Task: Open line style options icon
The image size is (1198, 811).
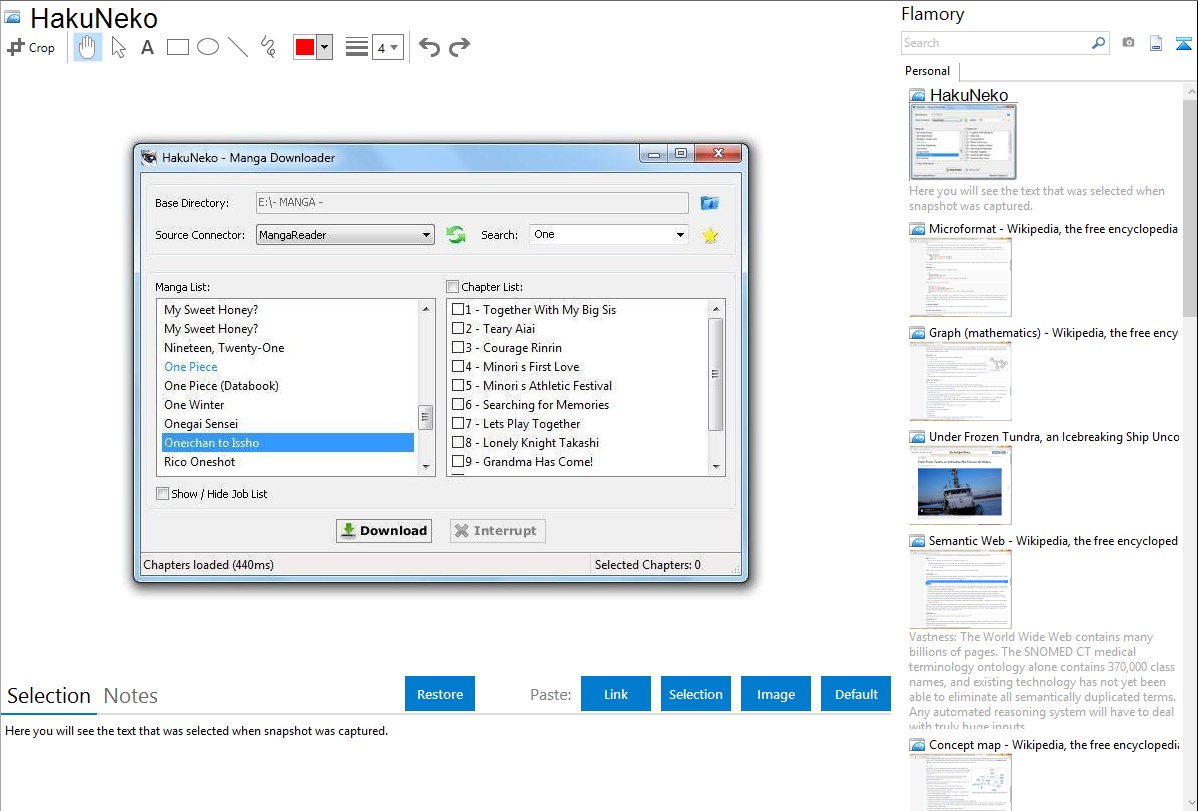Action: coord(357,47)
